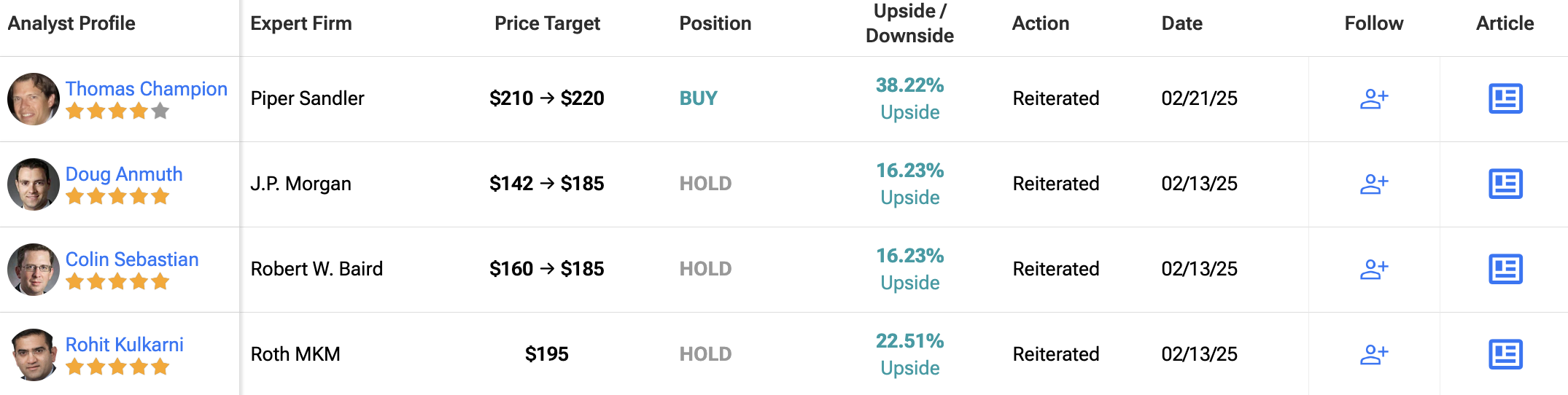
Task: Open Roth MKM article icon
Action: [1505, 354]
